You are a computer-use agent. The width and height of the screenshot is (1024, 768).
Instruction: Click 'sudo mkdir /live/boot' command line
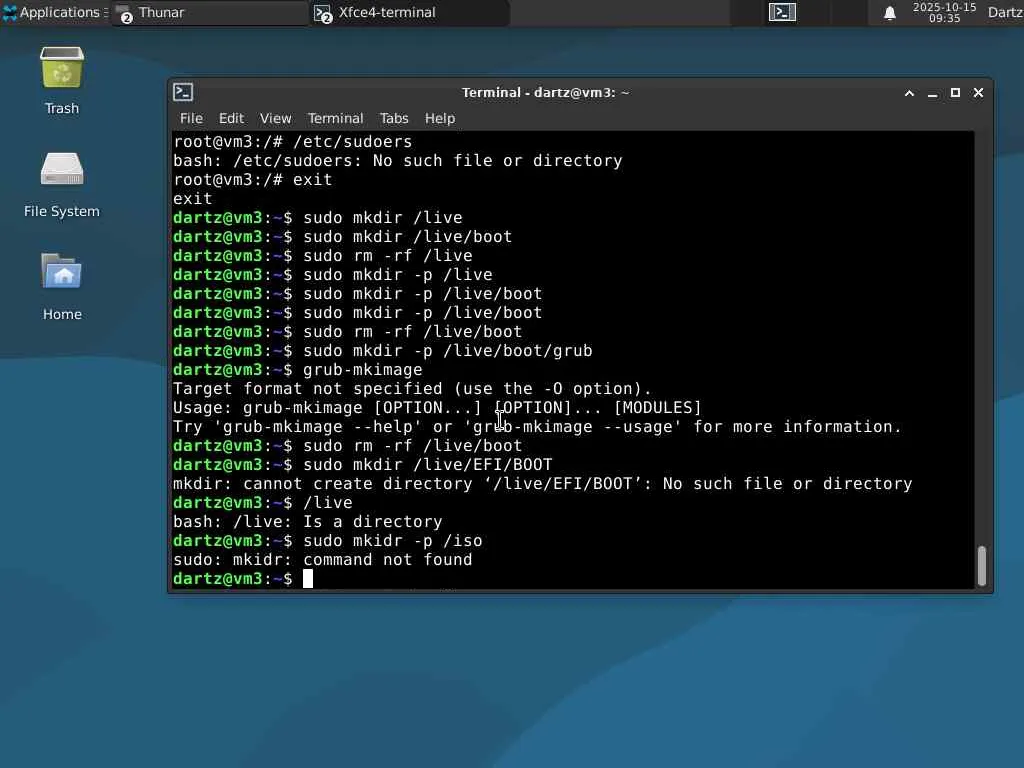point(342,236)
